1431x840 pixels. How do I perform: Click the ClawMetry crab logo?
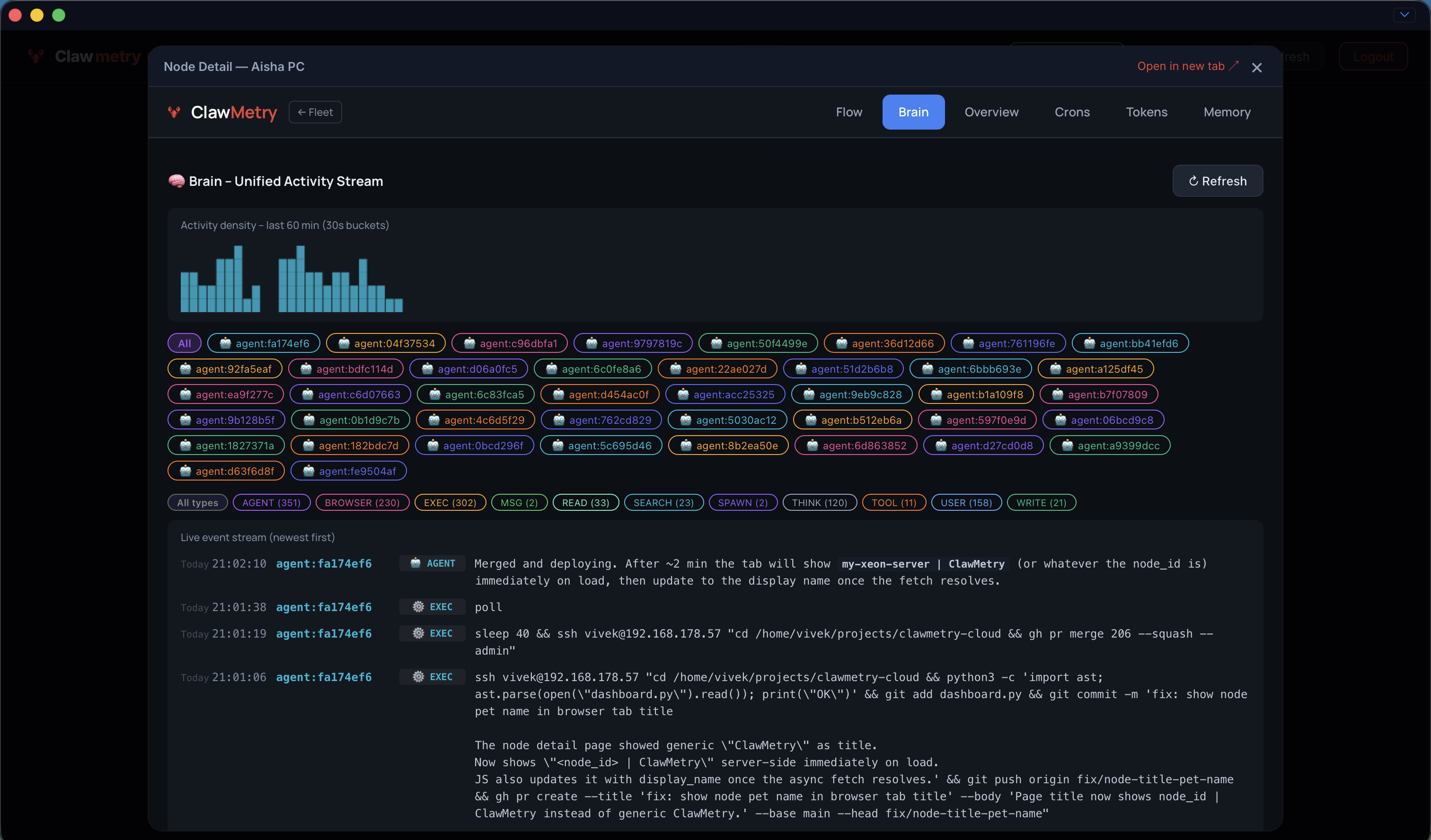(x=174, y=113)
